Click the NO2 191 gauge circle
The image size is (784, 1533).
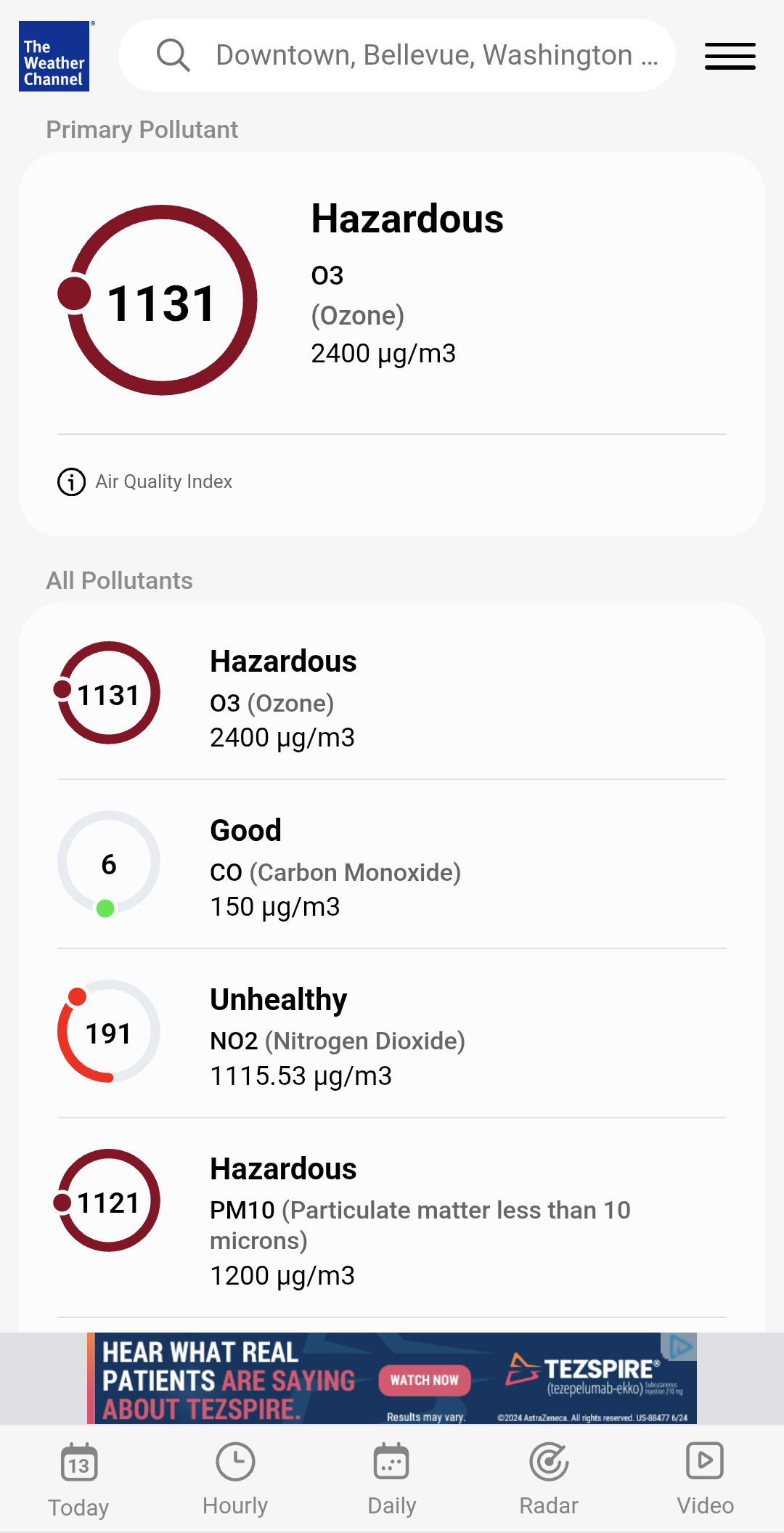coord(109,1031)
